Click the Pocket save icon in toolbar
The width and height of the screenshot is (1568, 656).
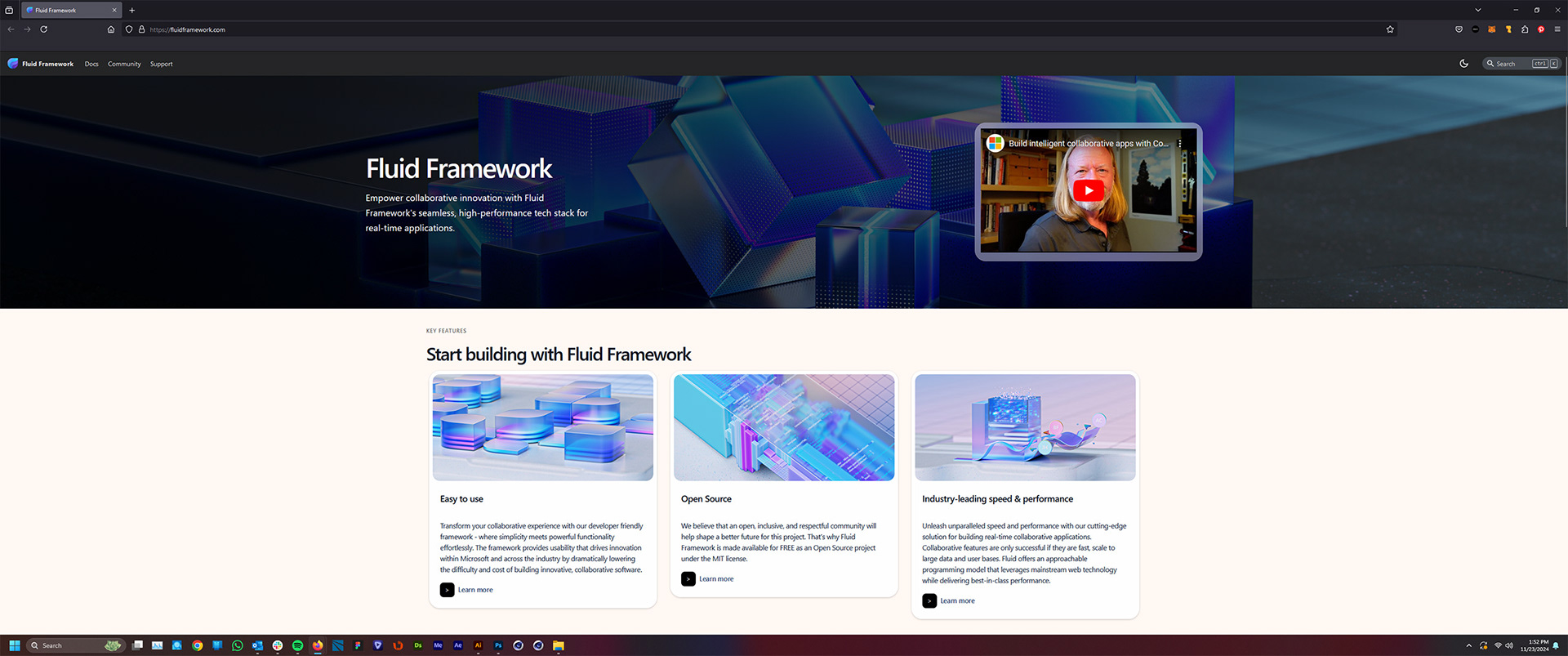pyautogui.click(x=1459, y=29)
